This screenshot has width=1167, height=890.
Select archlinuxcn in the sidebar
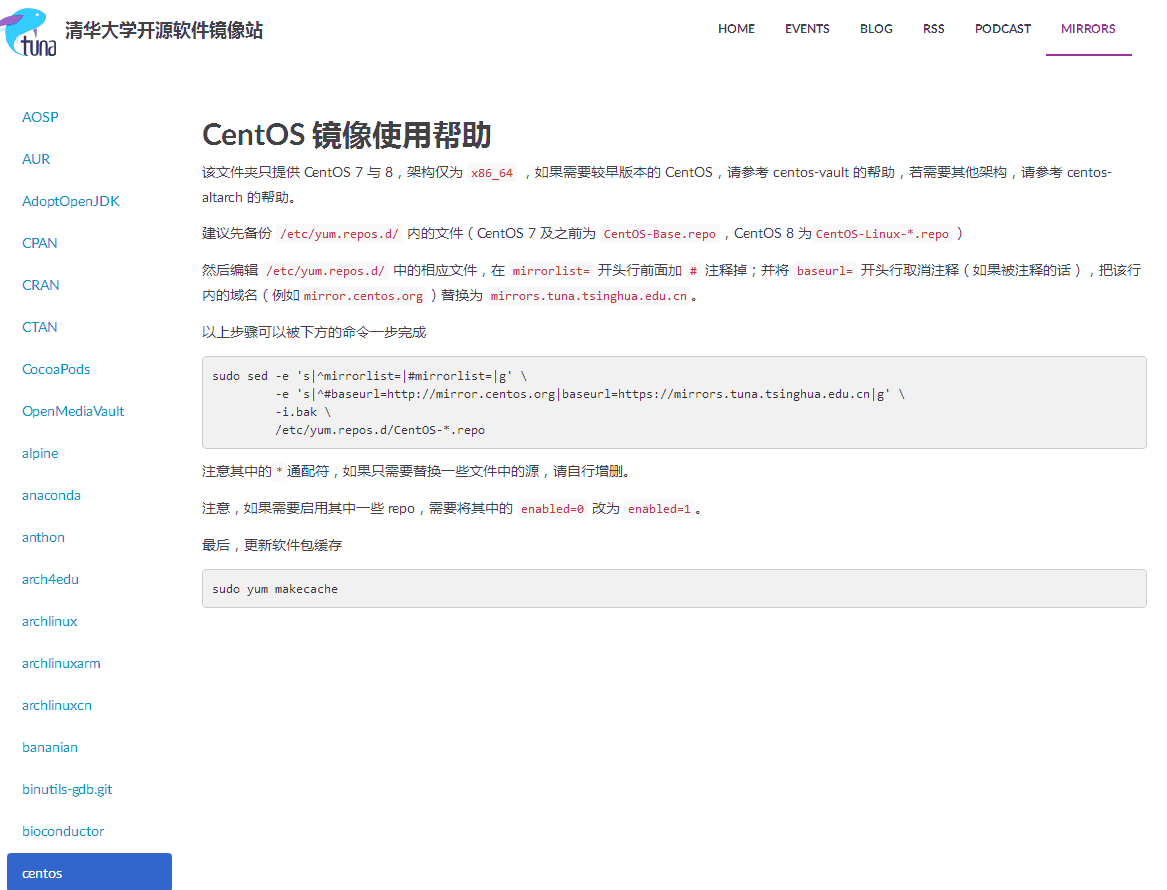point(57,705)
